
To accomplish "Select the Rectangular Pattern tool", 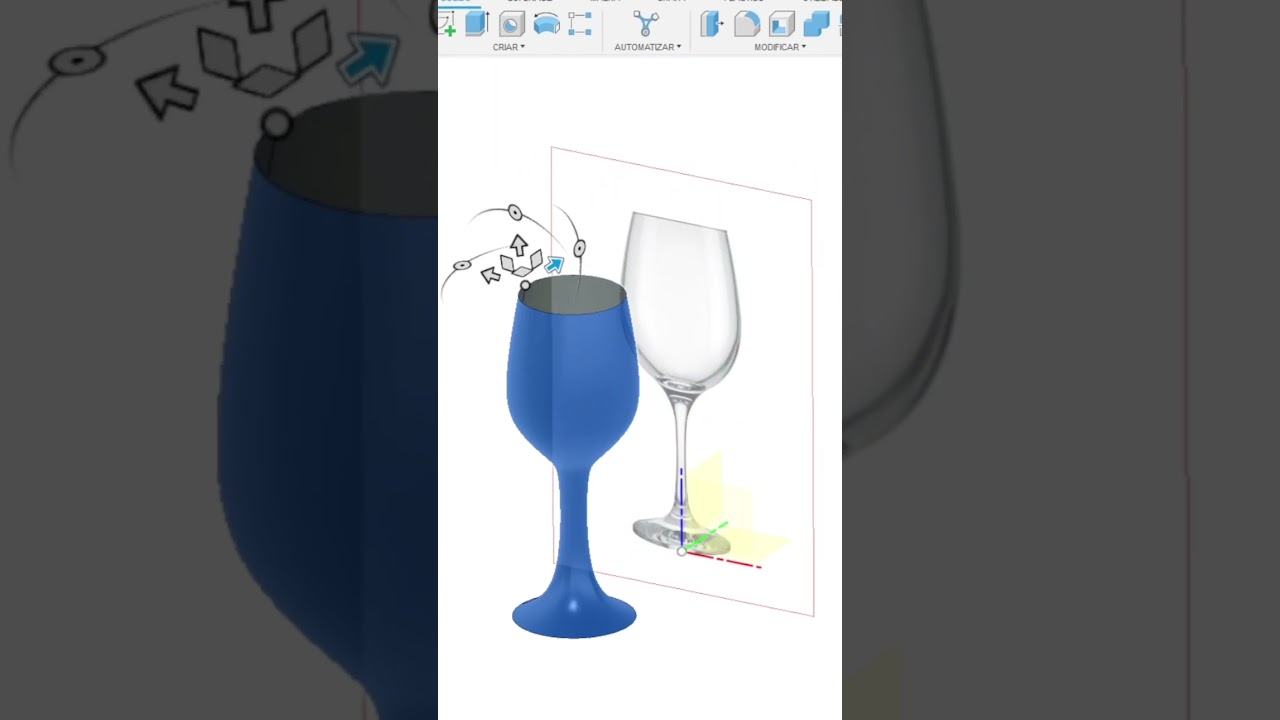I will (x=580, y=24).
